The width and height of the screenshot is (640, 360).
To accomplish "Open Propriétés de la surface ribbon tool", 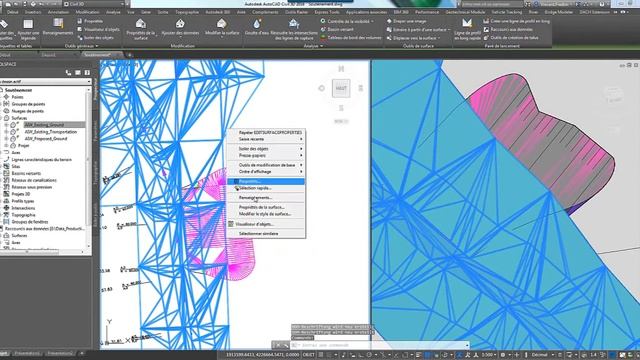I will pos(140,29).
